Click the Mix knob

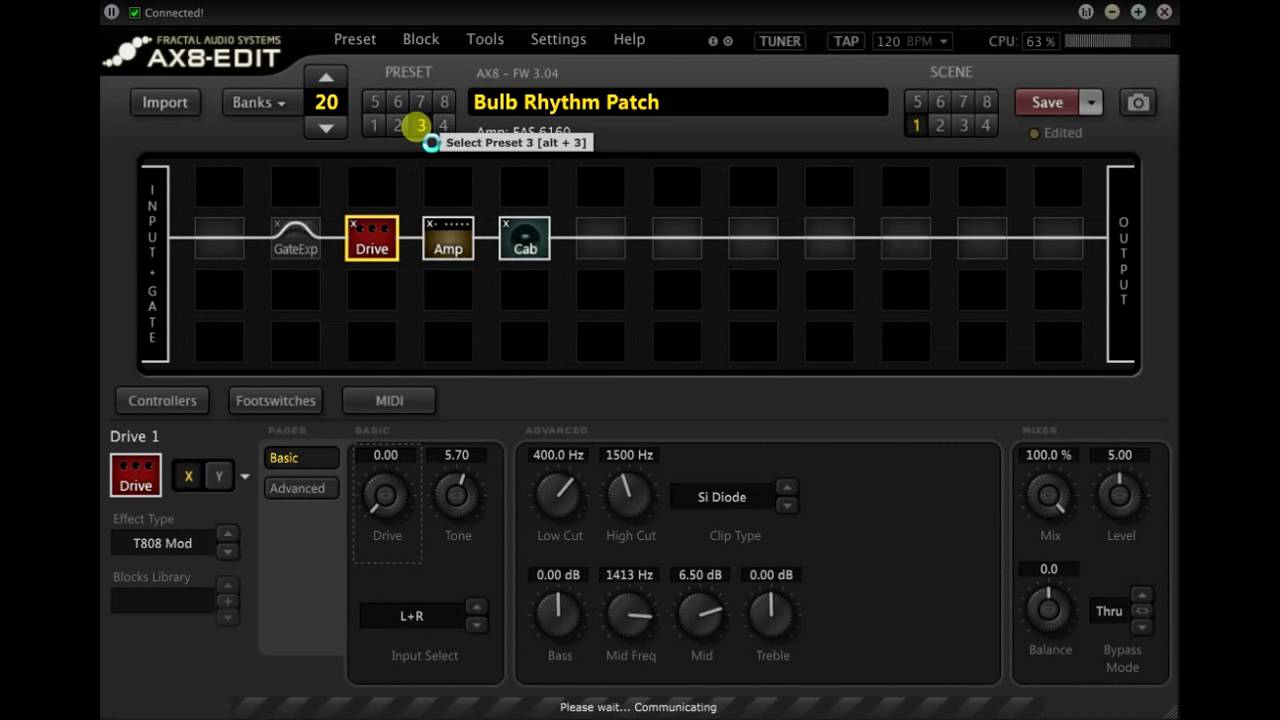pos(1049,495)
